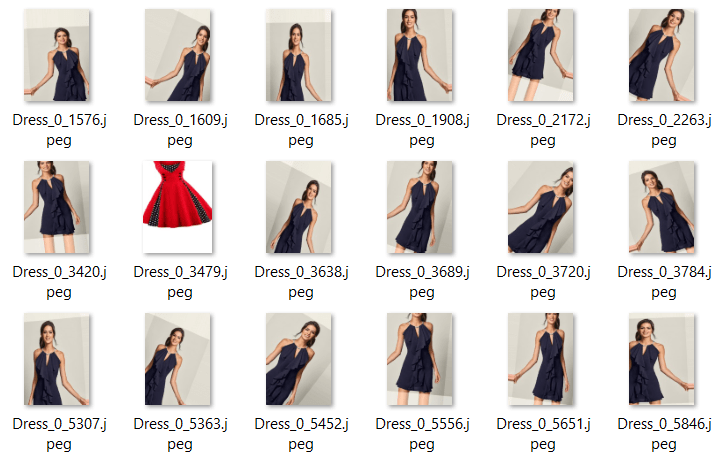Image resolution: width=725 pixels, height=462 pixels.
Task: Click the Dress_0_1609.jpeg image thumbnail
Action: point(178,55)
